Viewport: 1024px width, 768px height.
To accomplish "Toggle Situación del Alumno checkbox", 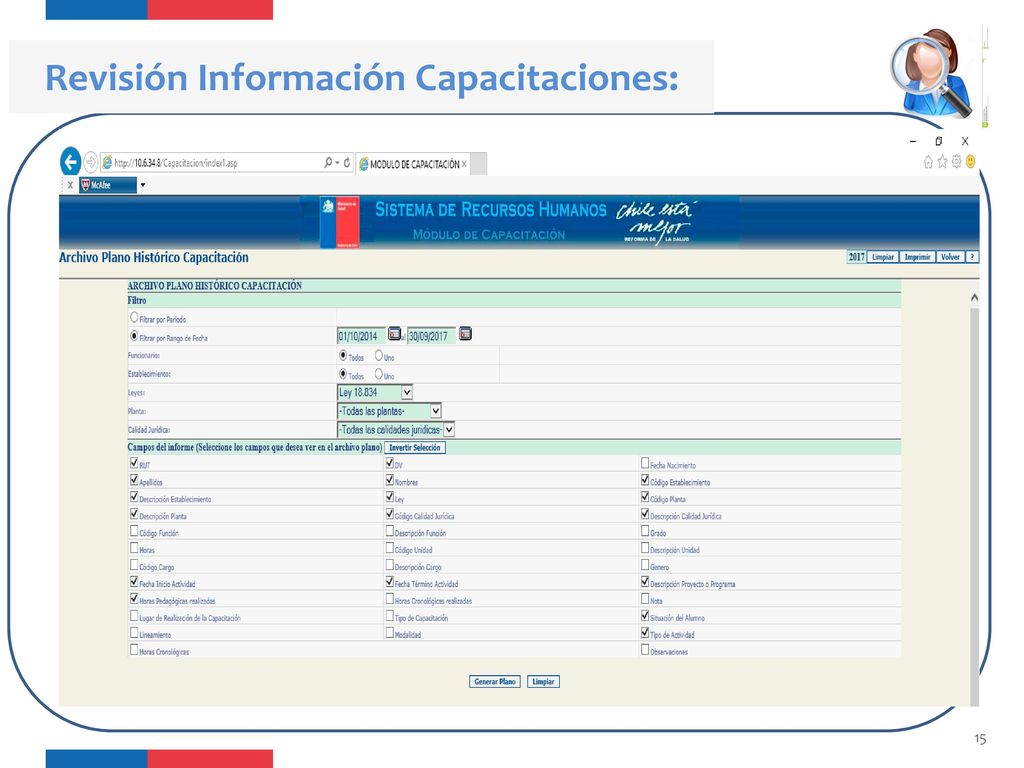I will (x=645, y=616).
